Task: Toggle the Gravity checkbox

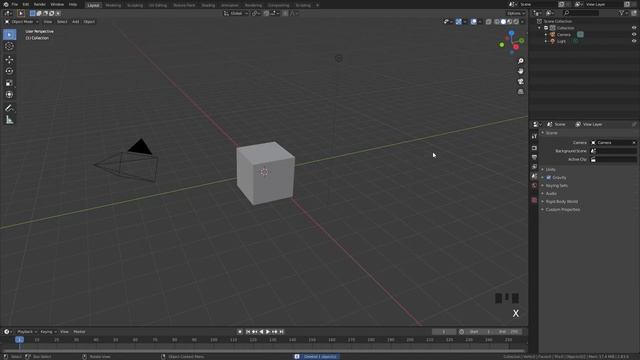Action: click(549, 178)
